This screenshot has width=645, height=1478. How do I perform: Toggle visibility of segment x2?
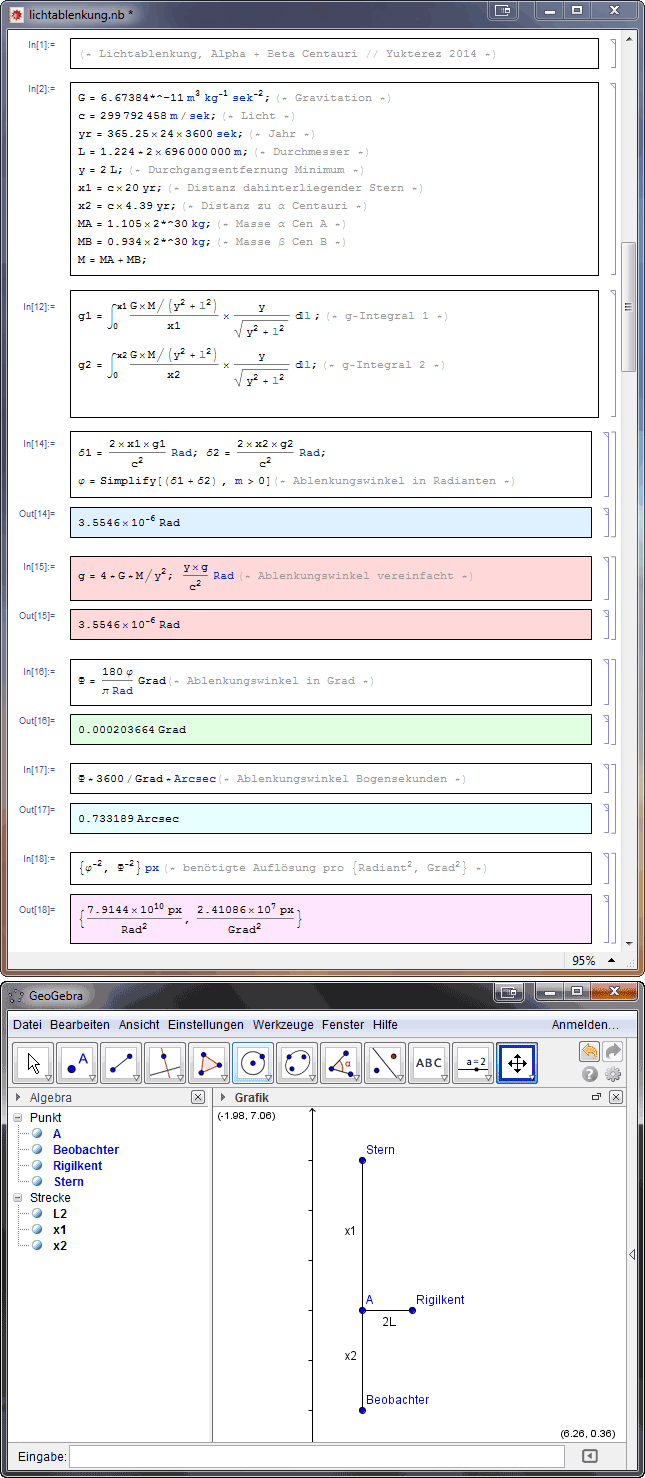point(37,1246)
